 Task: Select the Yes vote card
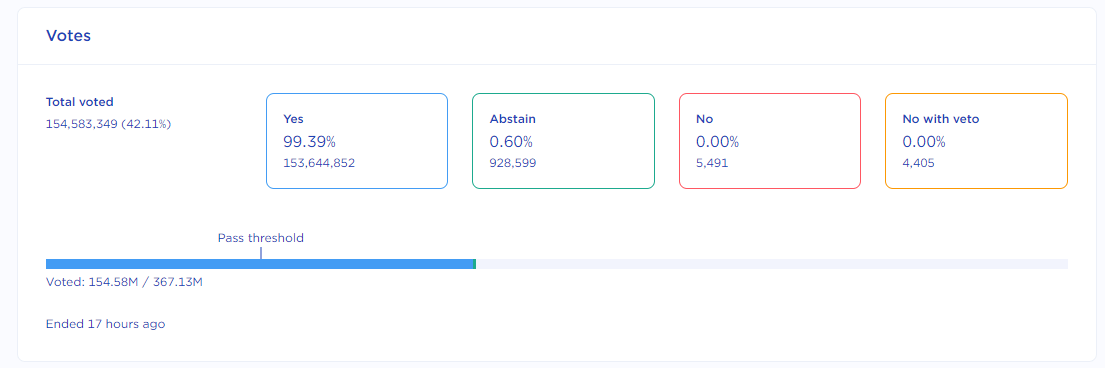click(x=357, y=141)
